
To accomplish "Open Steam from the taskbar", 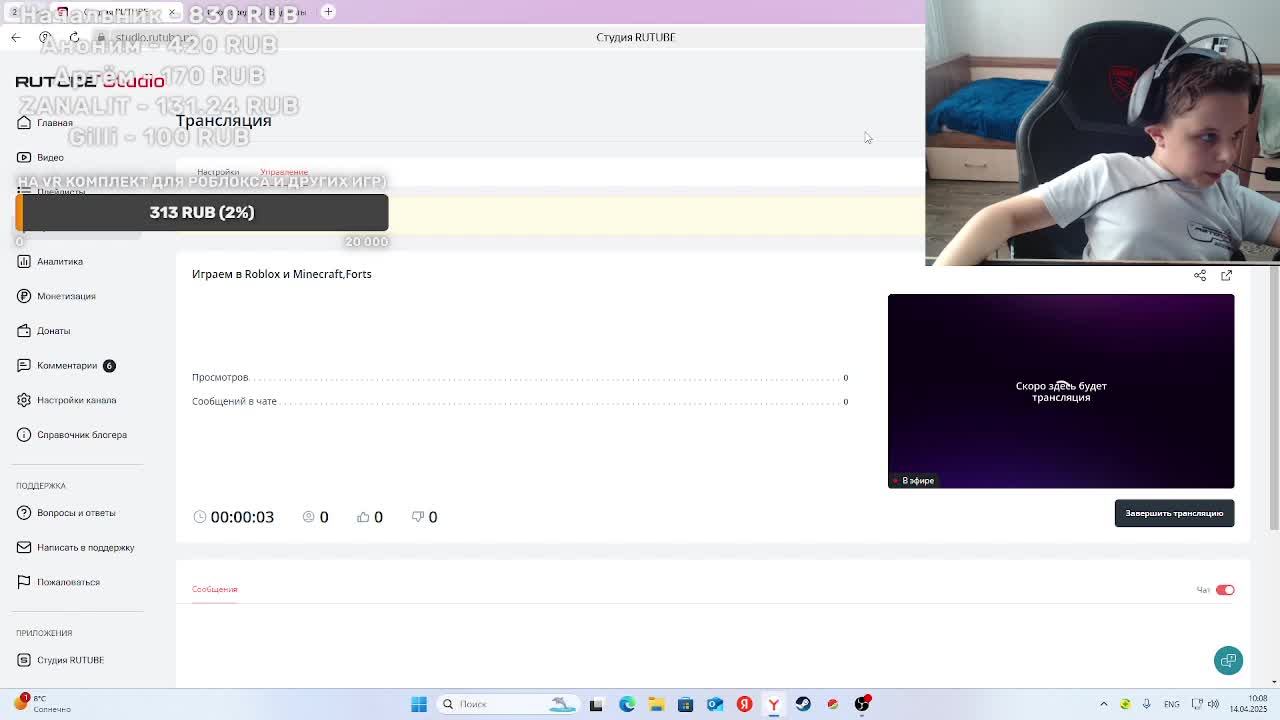I will pyautogui.click(x=803, y=704).
